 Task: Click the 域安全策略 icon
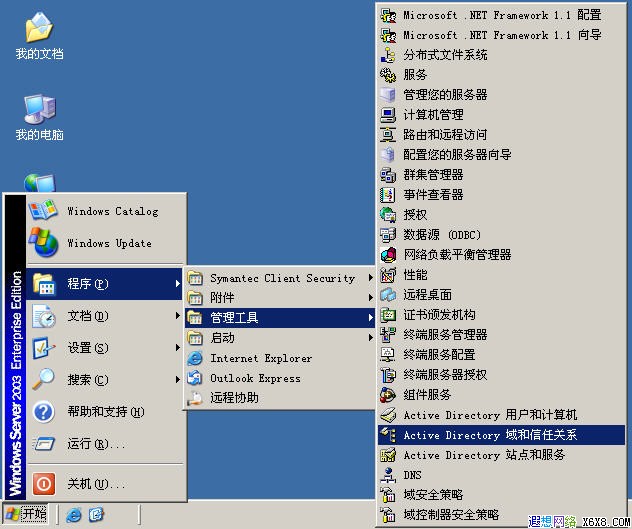(x=388, y=494)
